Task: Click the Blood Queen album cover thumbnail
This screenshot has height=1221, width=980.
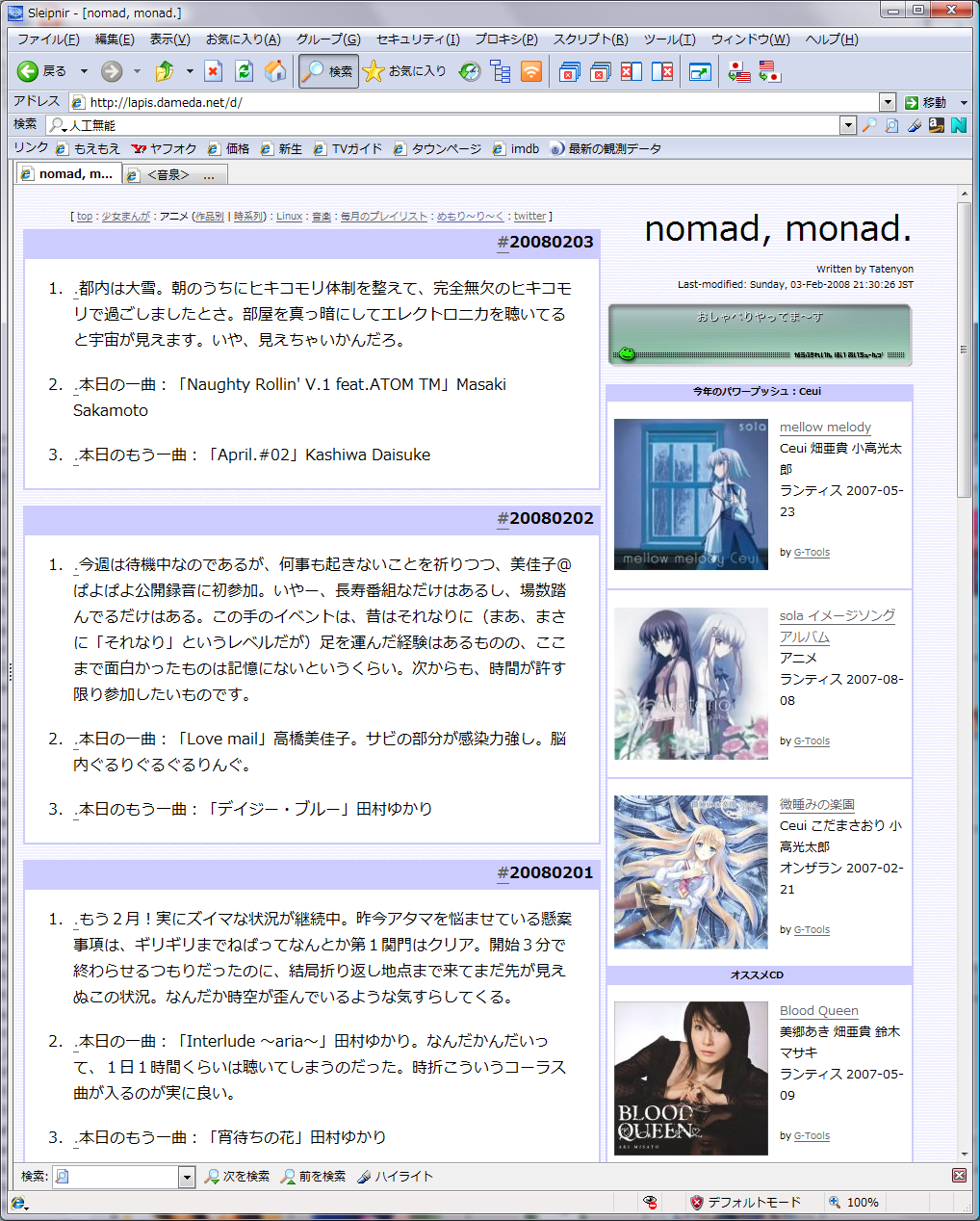Action: click(x=690, y=1078)
